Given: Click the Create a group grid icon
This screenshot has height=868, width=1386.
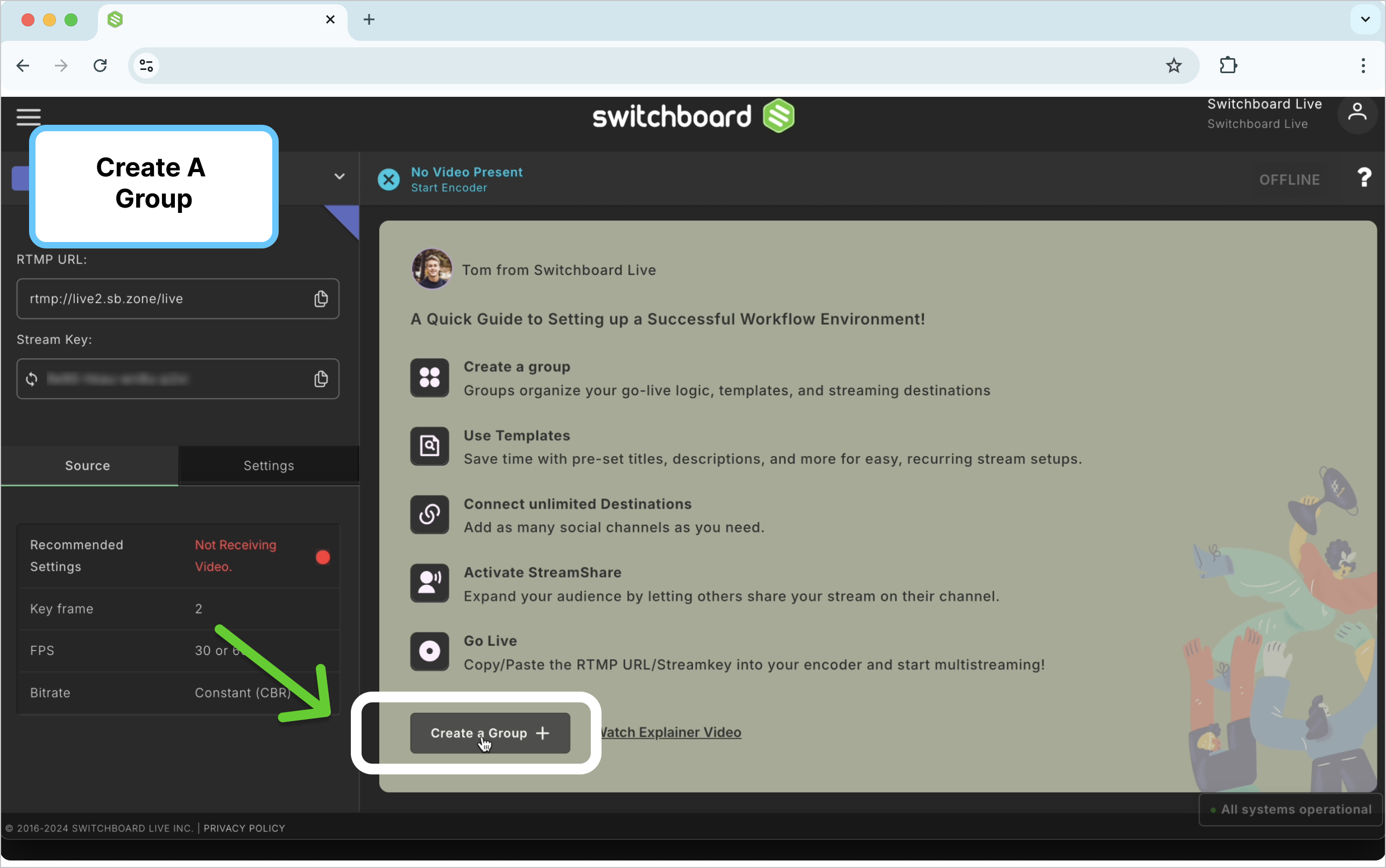Looking at the screenshot, I should pyautogui.click(x=429, y=378).
